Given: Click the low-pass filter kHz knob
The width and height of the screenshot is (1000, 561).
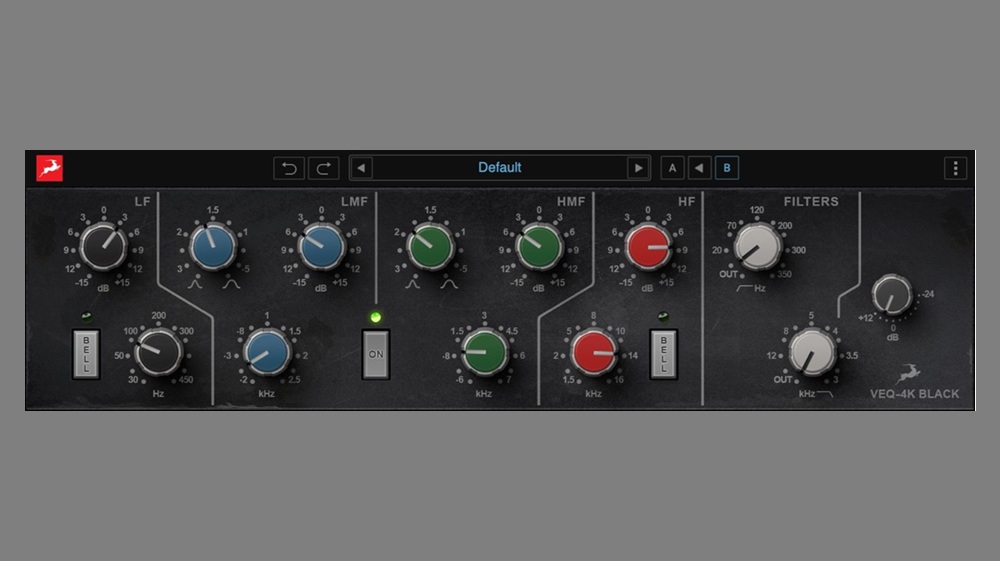Looking at the screenshot, I should [x=812, y=353].
